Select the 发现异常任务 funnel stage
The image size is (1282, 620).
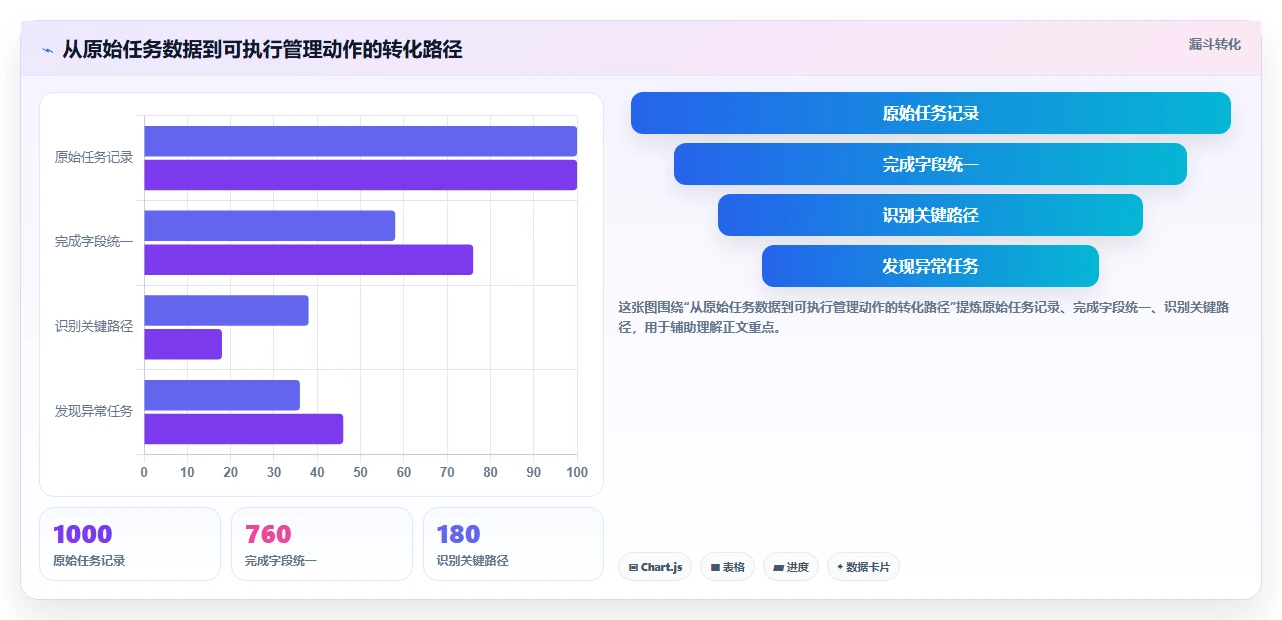930,266
